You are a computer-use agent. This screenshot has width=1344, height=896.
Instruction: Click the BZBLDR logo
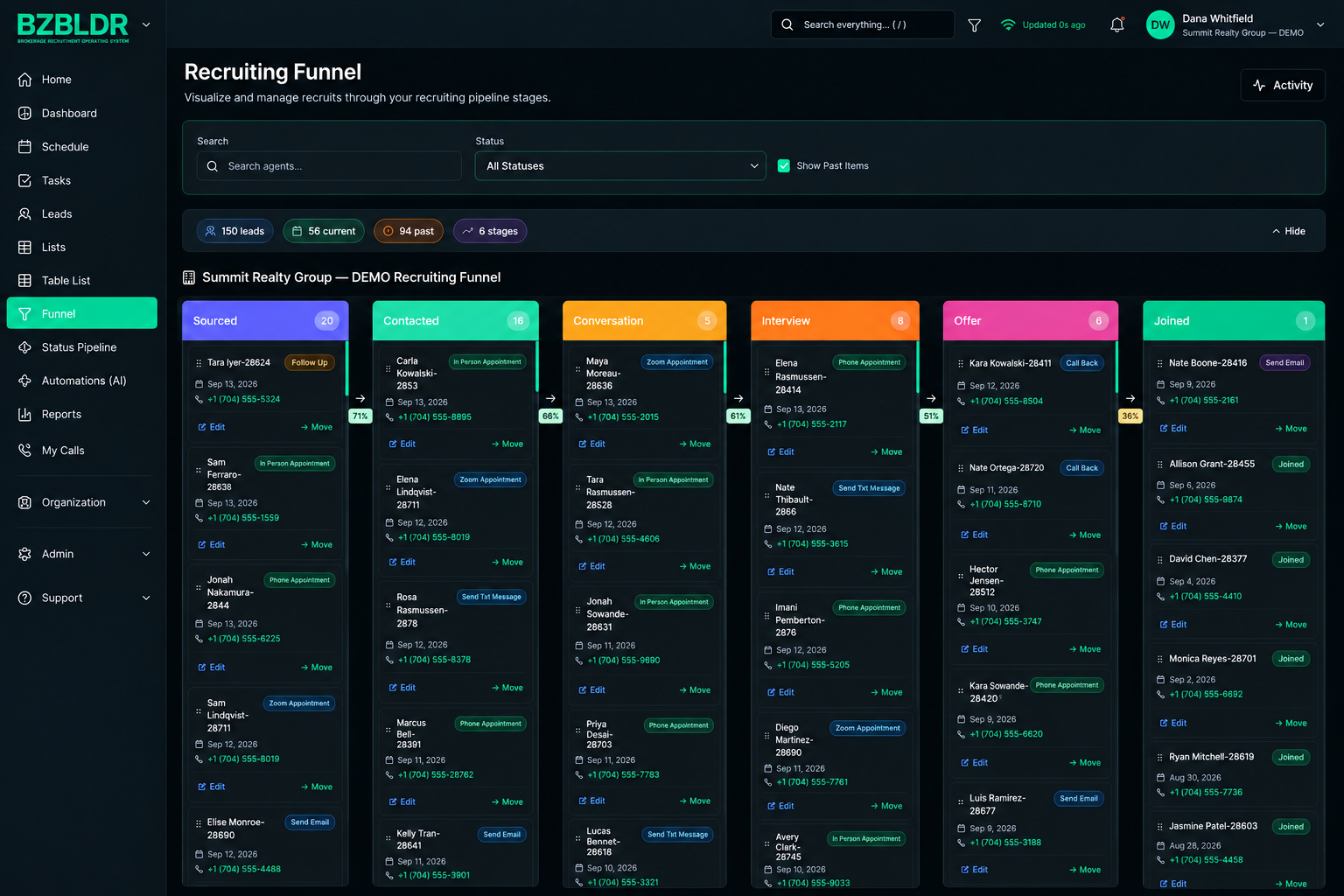coord(73,27)
